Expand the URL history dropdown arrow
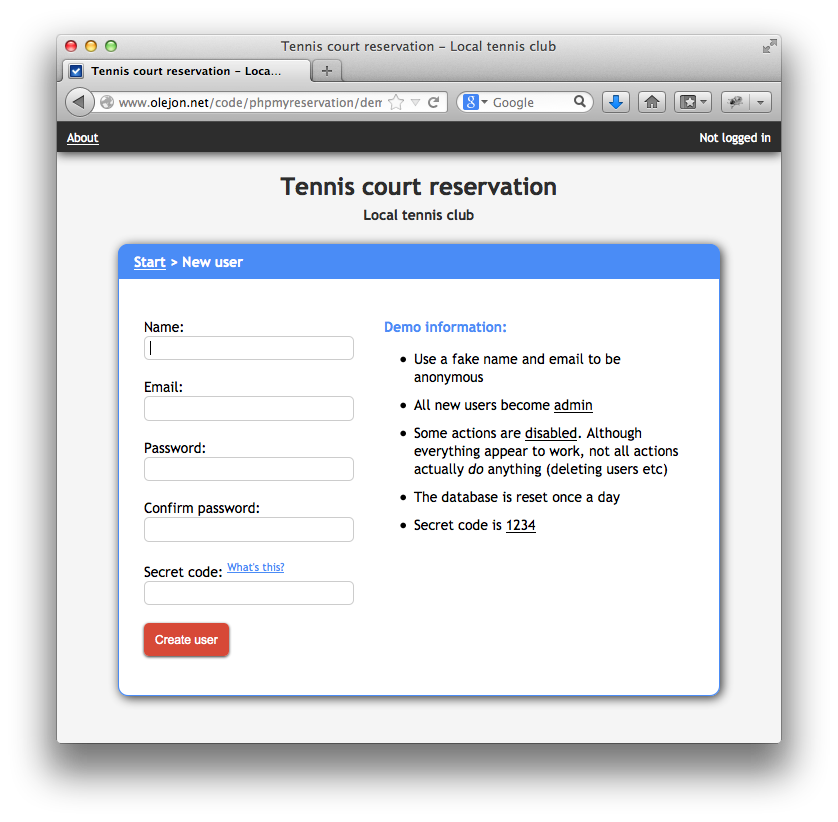This screenshot has height=822, width=838. 415,102
